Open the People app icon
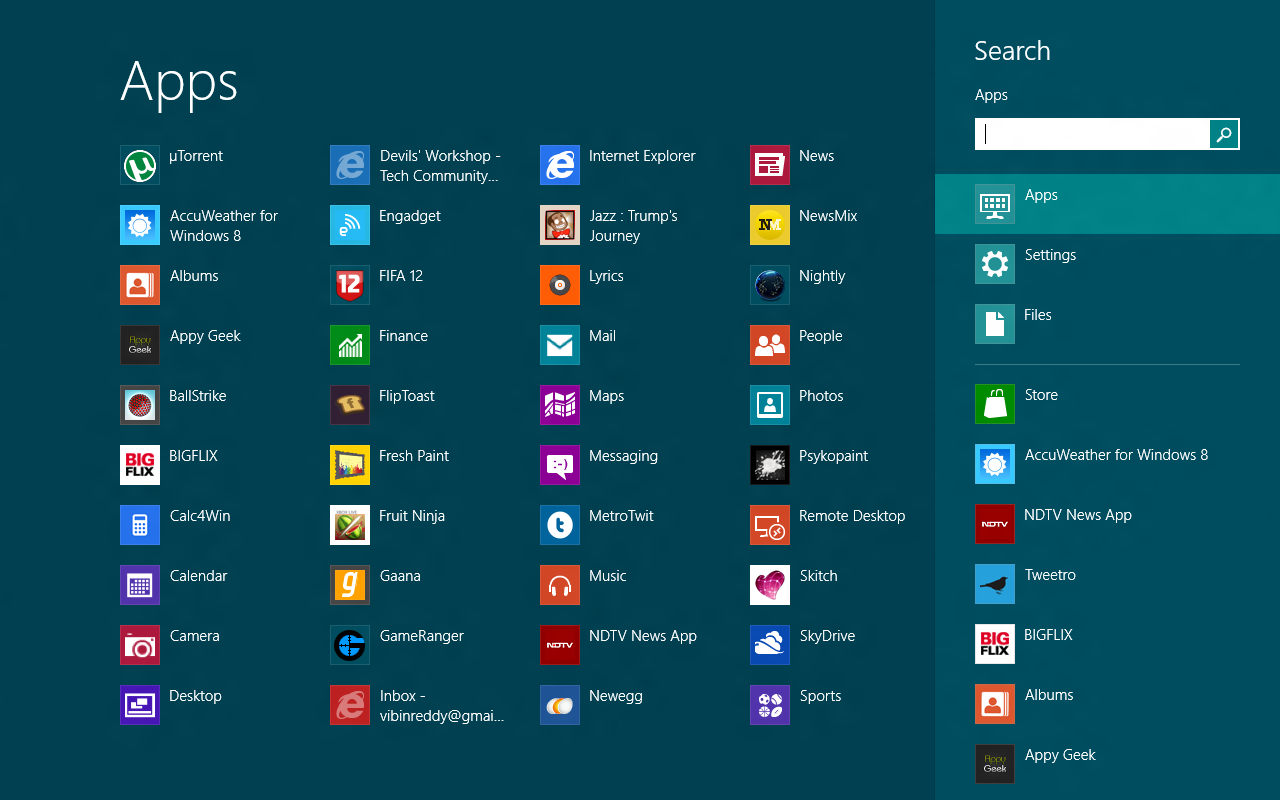Screen dimensions: 1280x800 pyautogui.click(x=770, y=345)
